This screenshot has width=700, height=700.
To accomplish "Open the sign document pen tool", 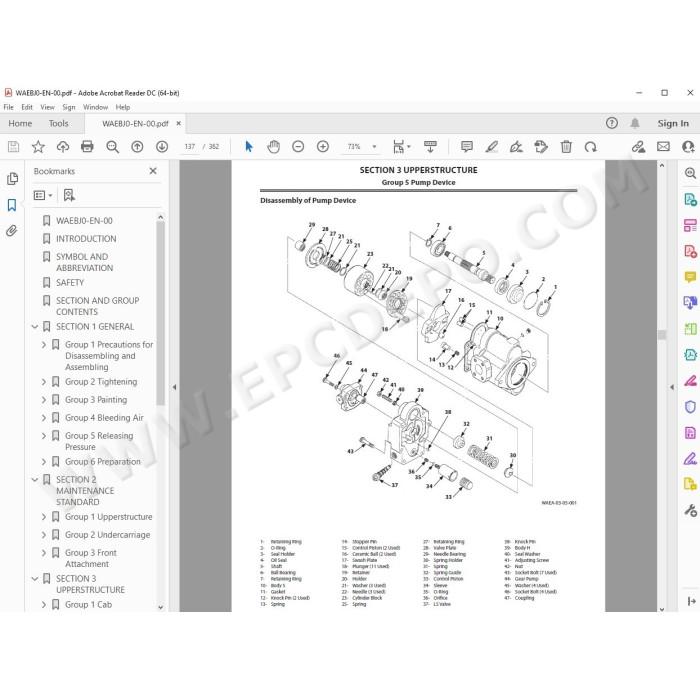I will point(516,146).
